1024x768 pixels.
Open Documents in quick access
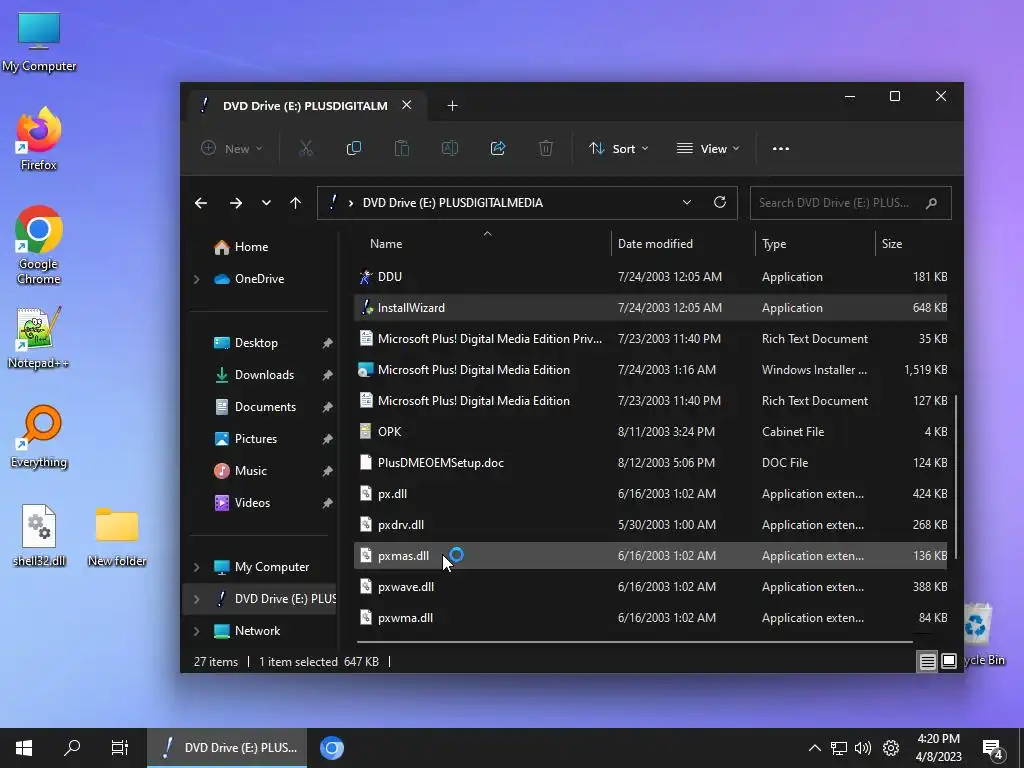click(x=264, y=407)
